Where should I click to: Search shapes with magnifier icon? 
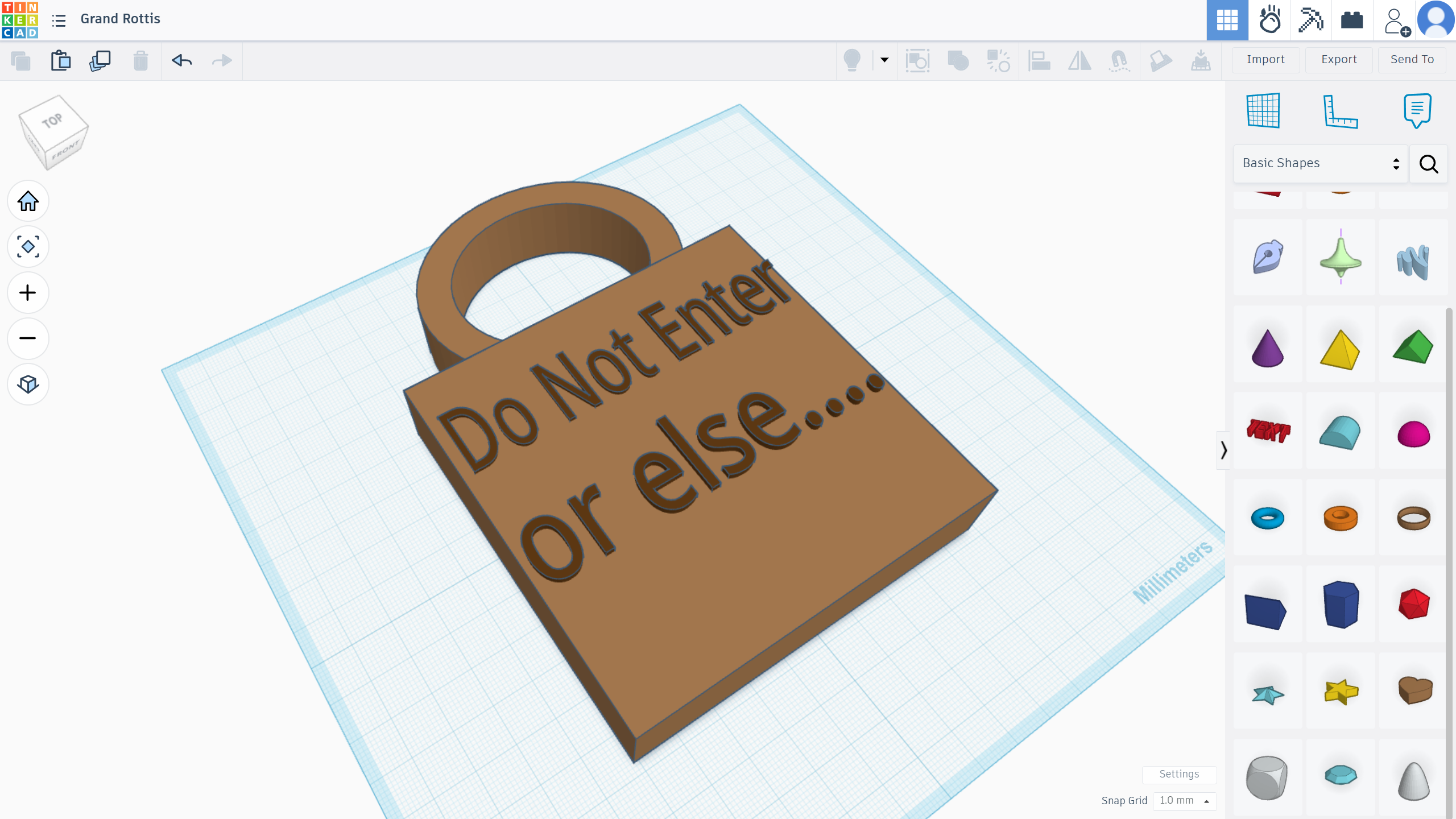(1429, 164)
